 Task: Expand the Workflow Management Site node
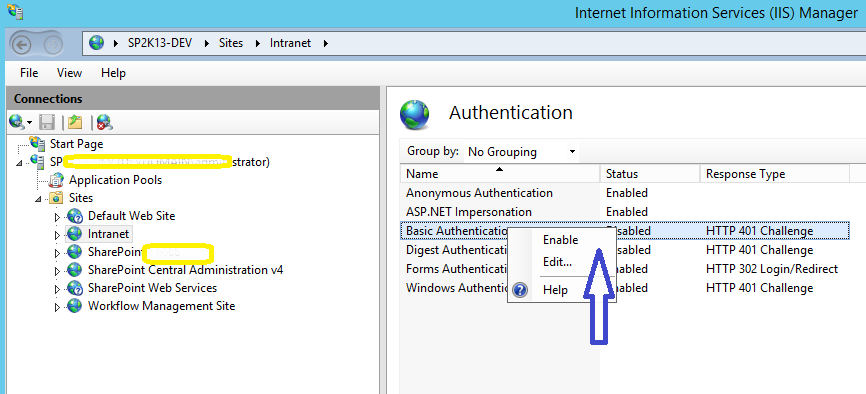pos(57,307)
